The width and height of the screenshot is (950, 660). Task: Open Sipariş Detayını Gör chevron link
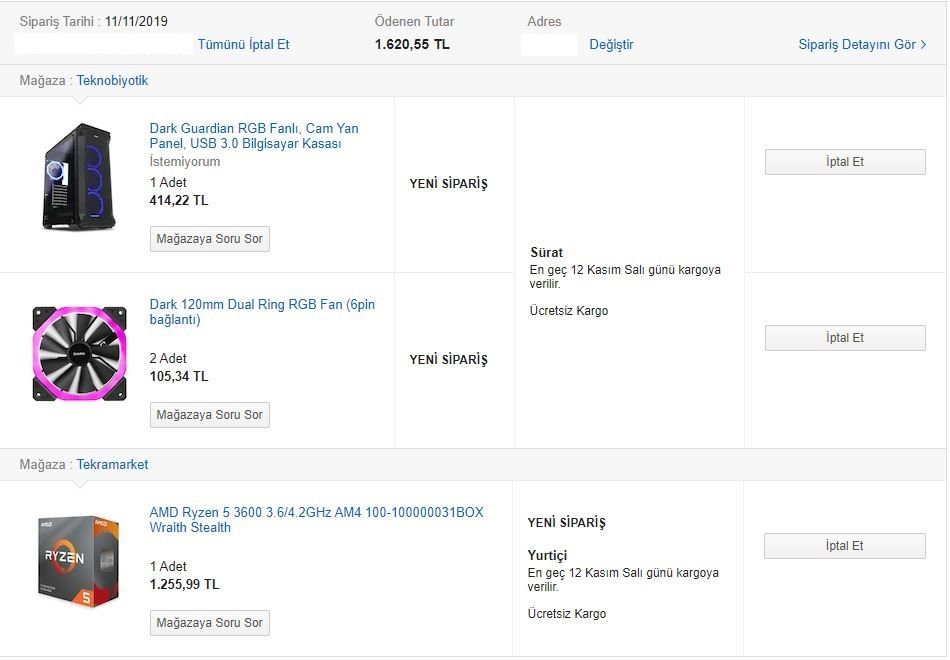click(862, 44)
